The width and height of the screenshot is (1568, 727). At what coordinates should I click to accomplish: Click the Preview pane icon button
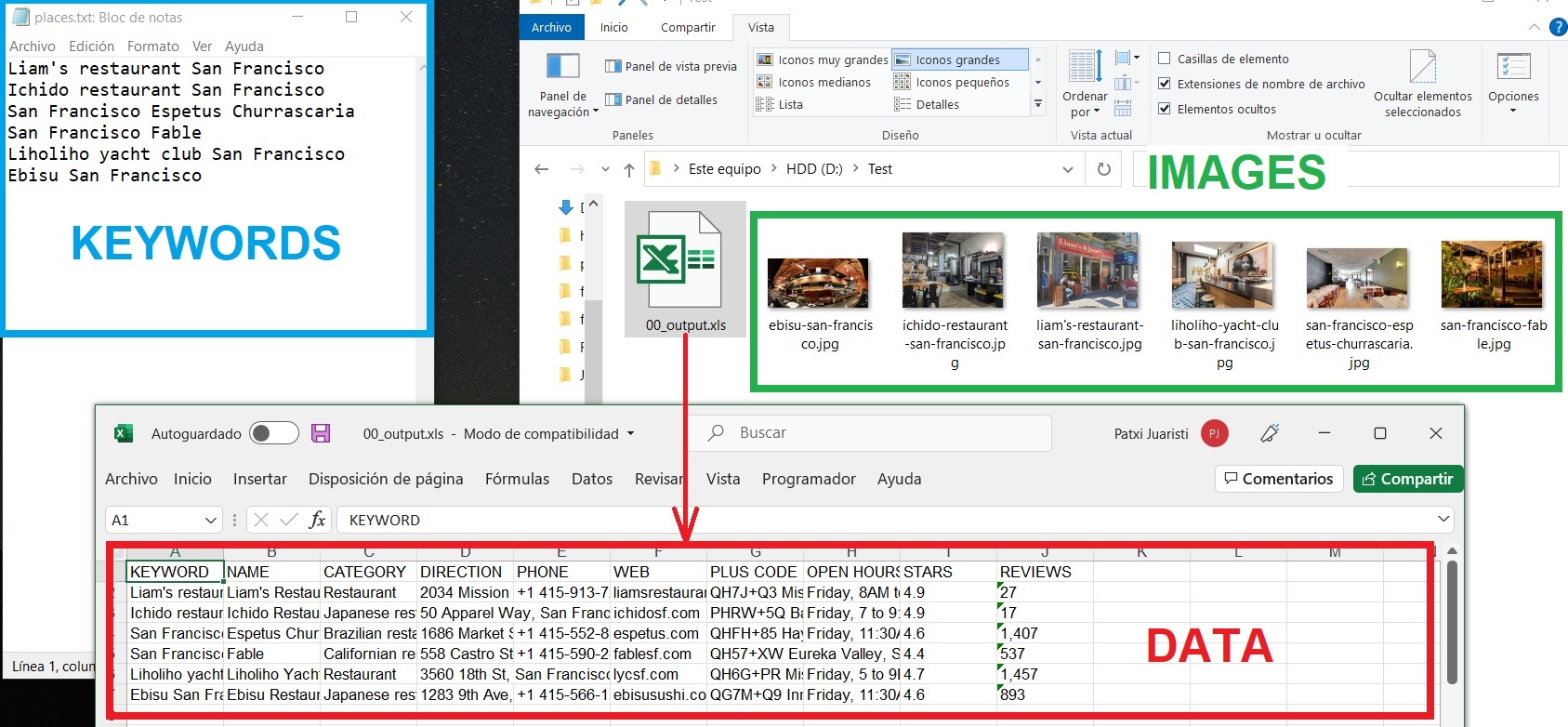click(613, 66)
